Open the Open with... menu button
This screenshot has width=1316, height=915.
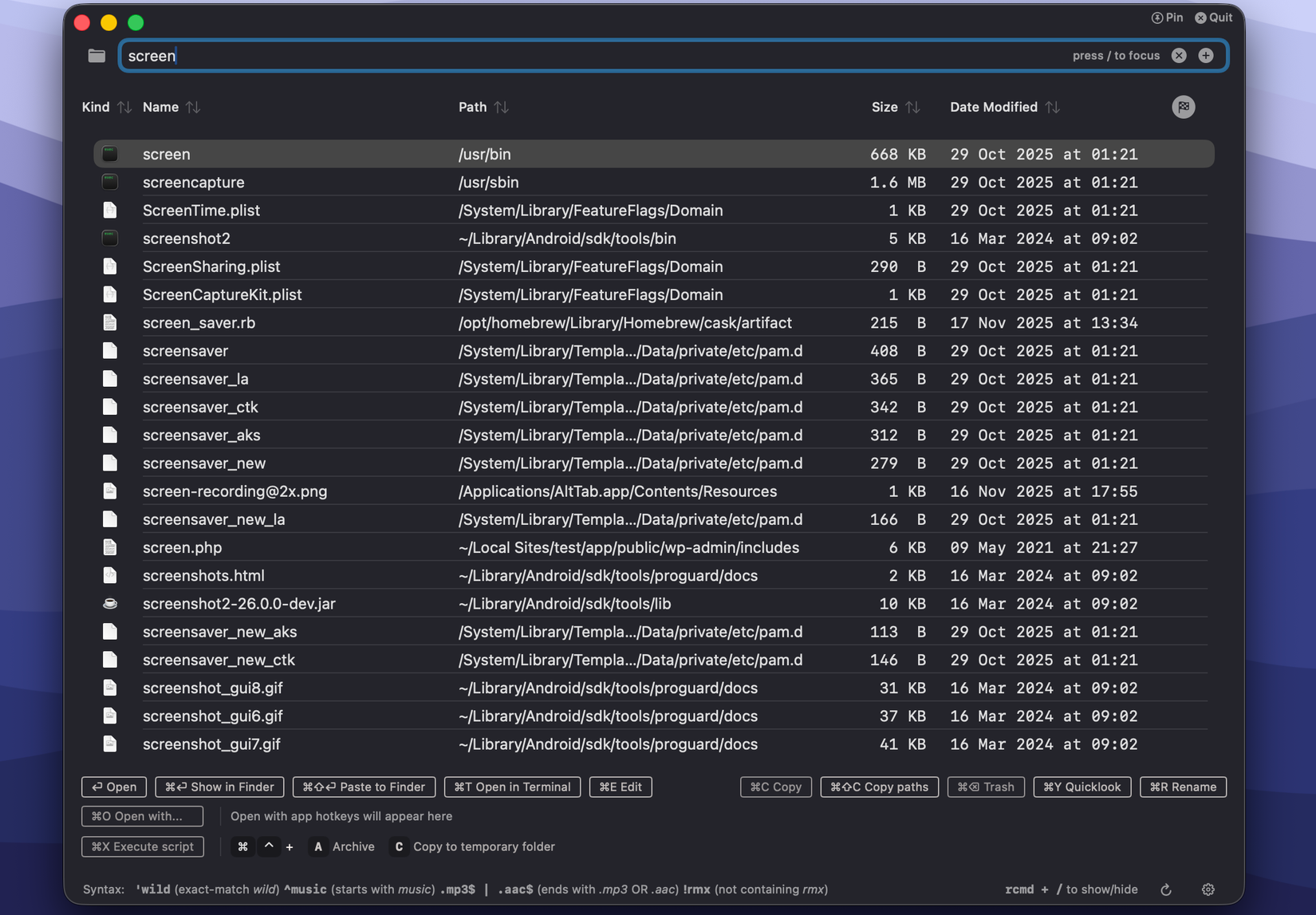point(142,816)
